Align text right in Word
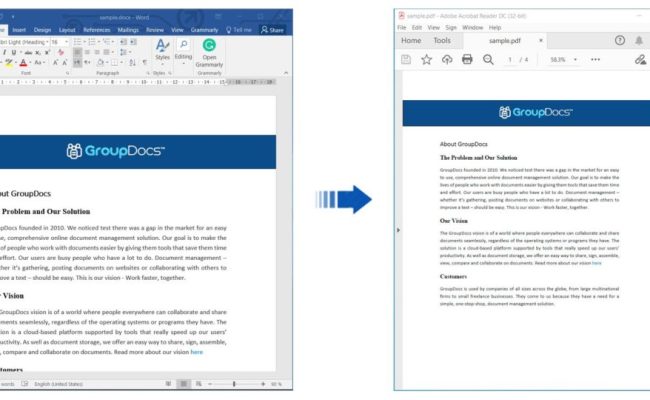650x400 pixels. tap(97, 52)
